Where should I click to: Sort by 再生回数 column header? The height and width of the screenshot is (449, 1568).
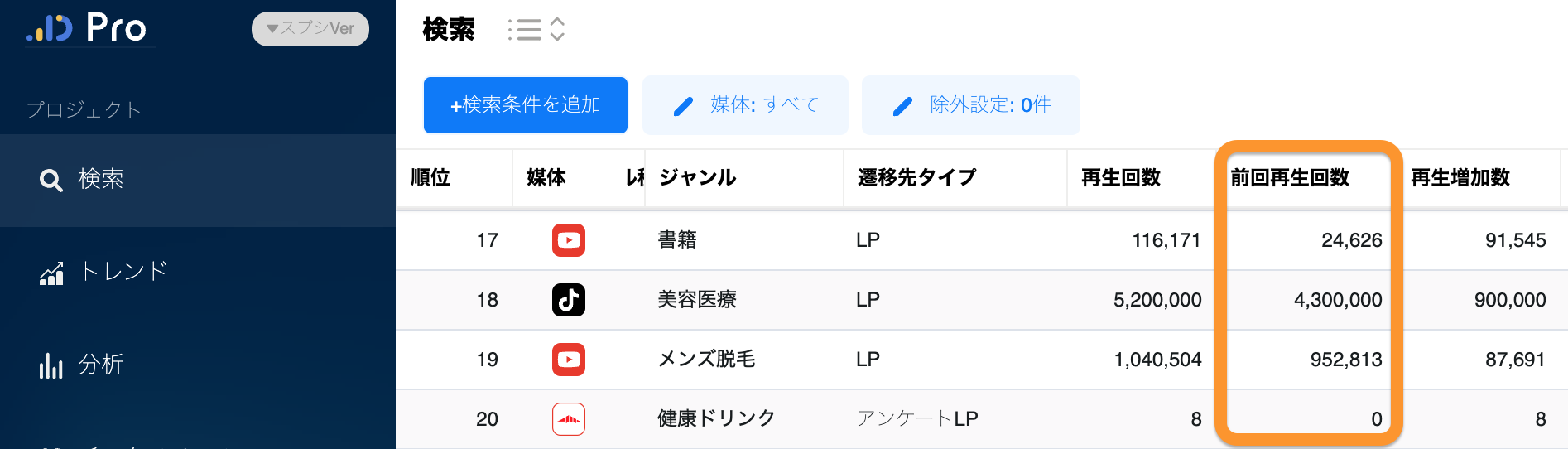click(x=1121, y=177)
